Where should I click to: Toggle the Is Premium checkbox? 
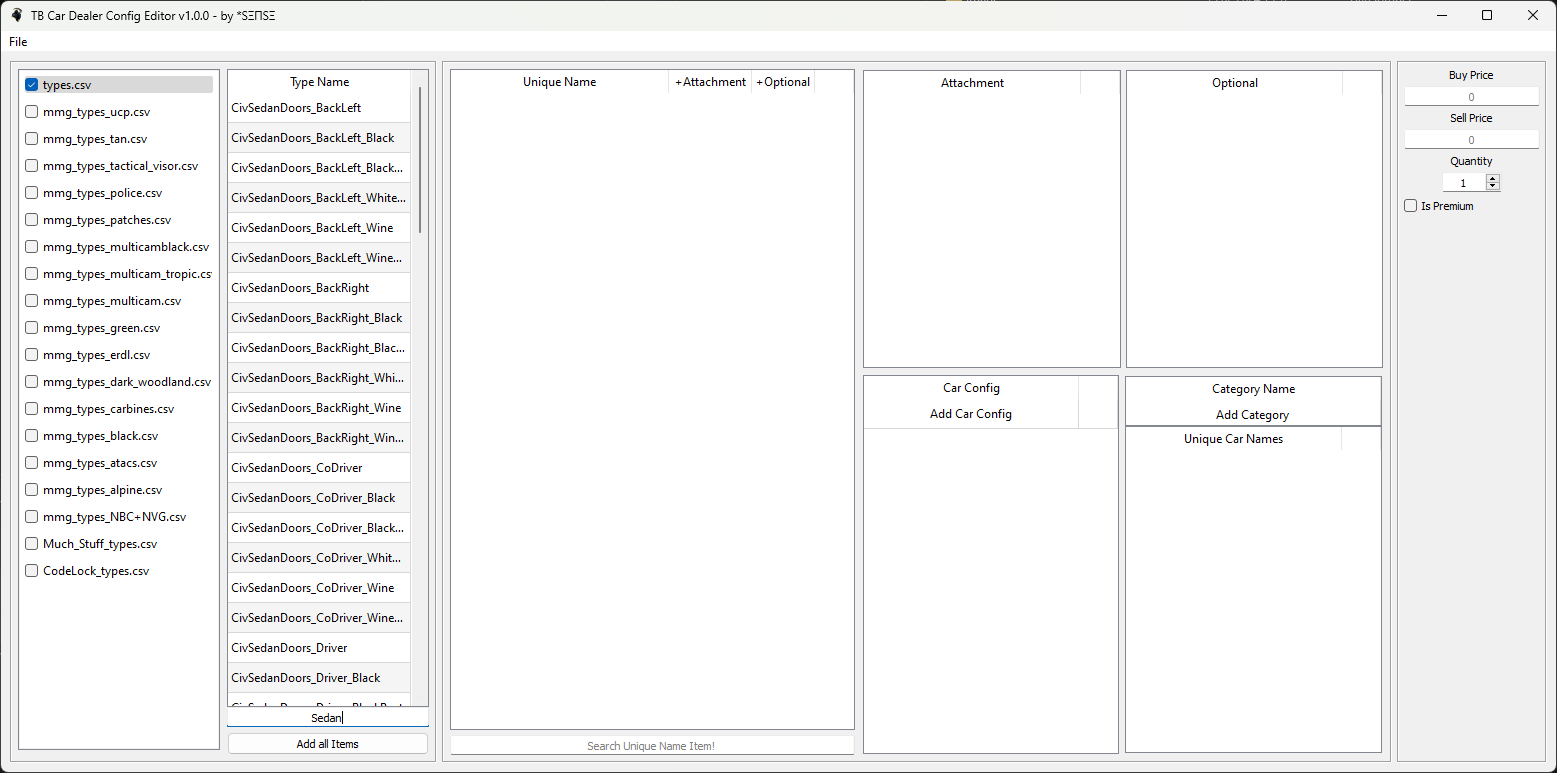[x=1411, y=206]
